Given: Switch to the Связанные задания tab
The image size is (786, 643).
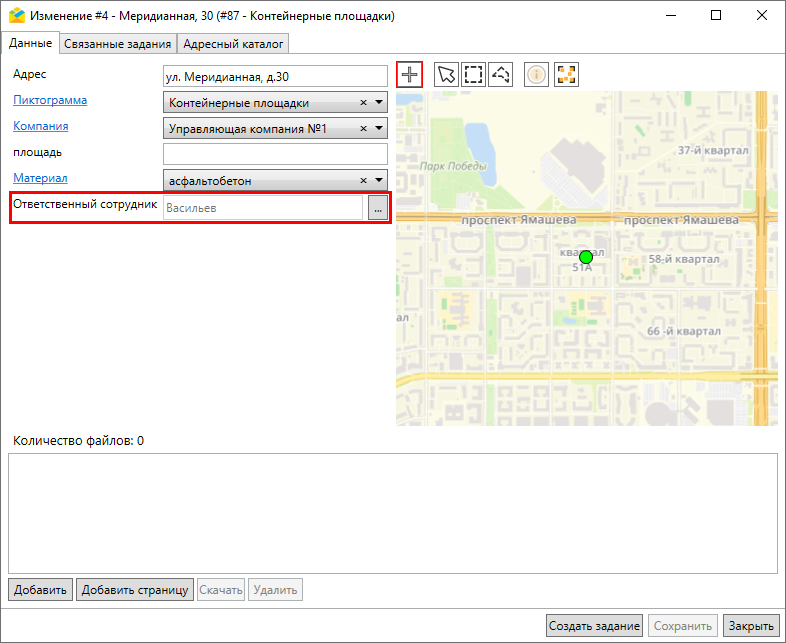Looking at the screenshot, I should point(118,43).
